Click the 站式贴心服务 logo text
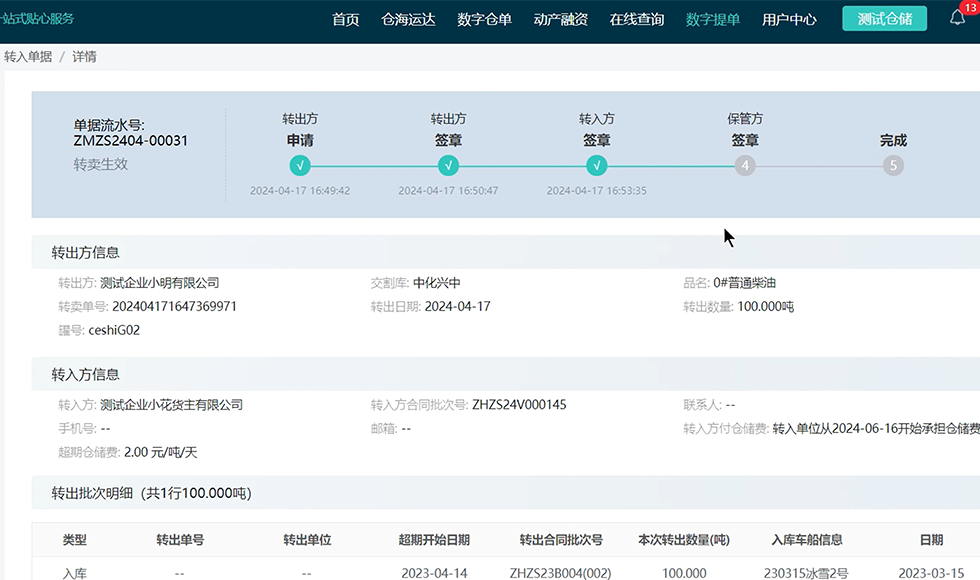The height and width of the screenshot is (580, 980). pos(38,19)
